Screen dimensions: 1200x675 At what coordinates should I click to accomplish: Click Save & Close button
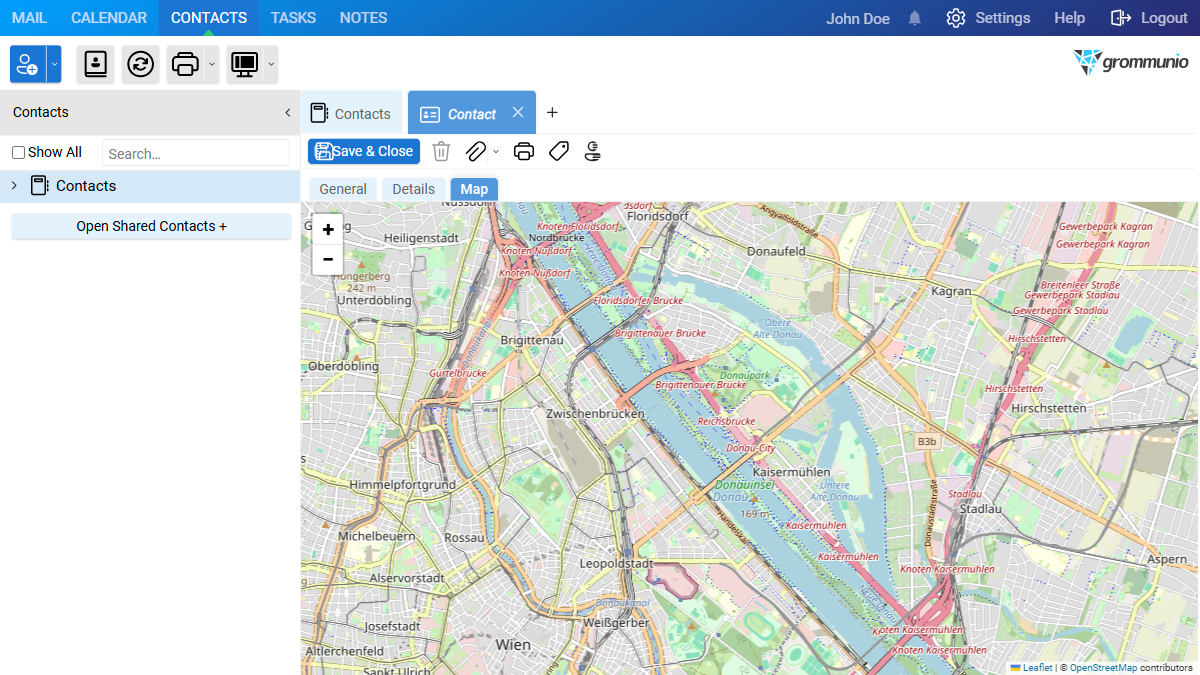click(364, 151)
